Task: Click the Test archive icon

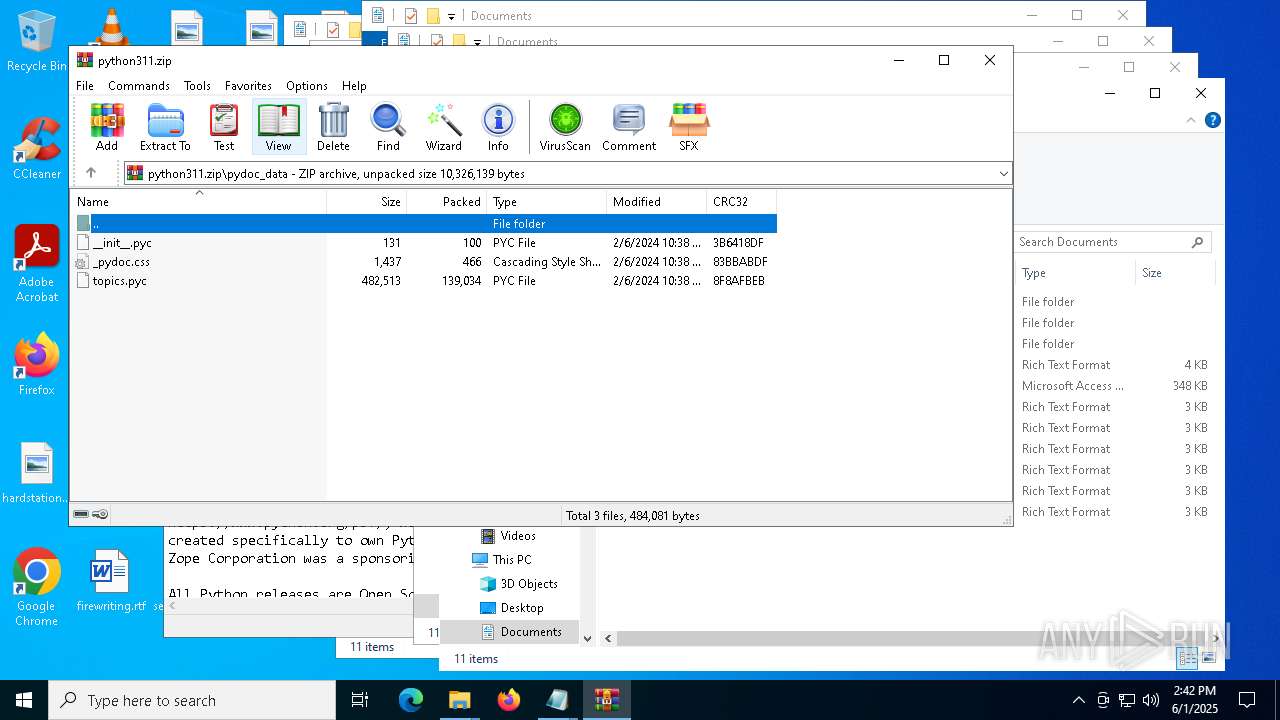Action: pyautogui.click(x=224, y=127)
